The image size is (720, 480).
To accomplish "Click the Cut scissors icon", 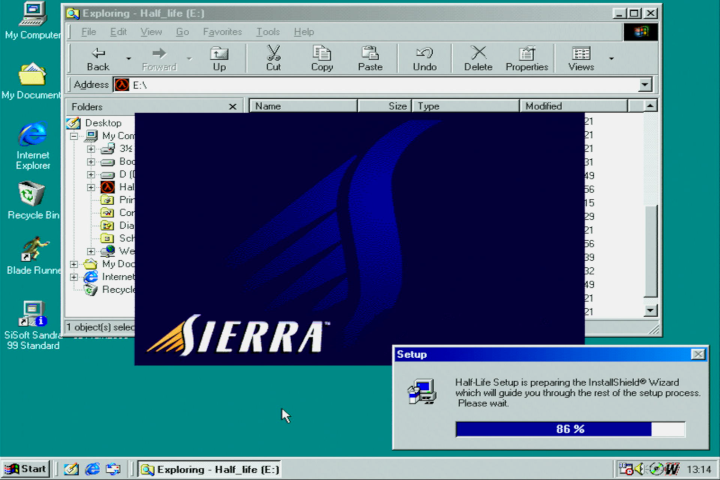I will pyautogui.click(x=273, y=53).
